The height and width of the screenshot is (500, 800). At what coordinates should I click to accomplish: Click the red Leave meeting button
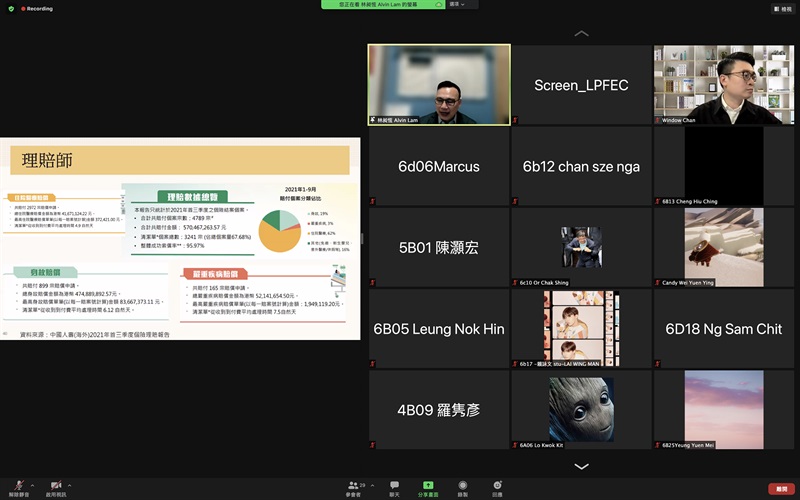pos(779,489)
